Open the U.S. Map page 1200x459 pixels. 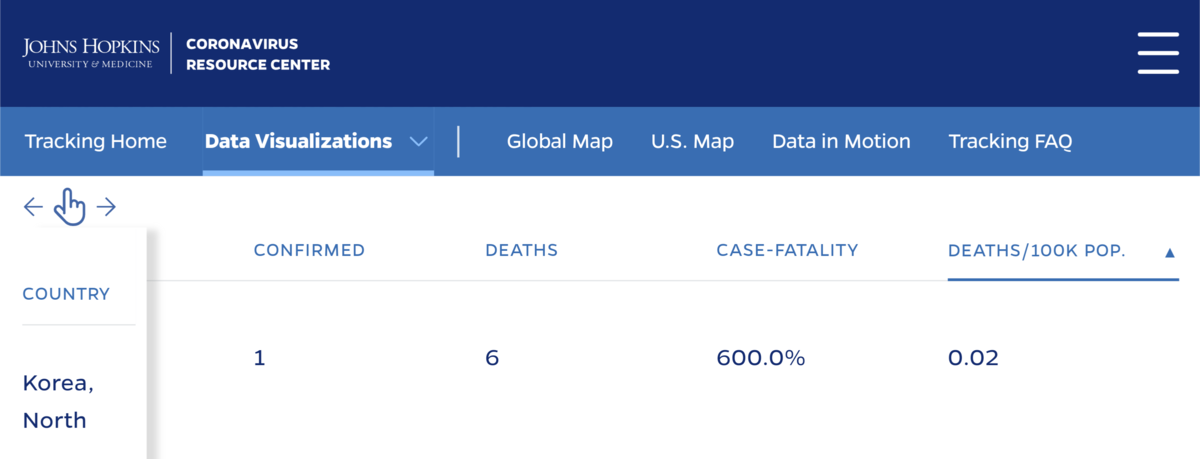(x=692, y=141)
